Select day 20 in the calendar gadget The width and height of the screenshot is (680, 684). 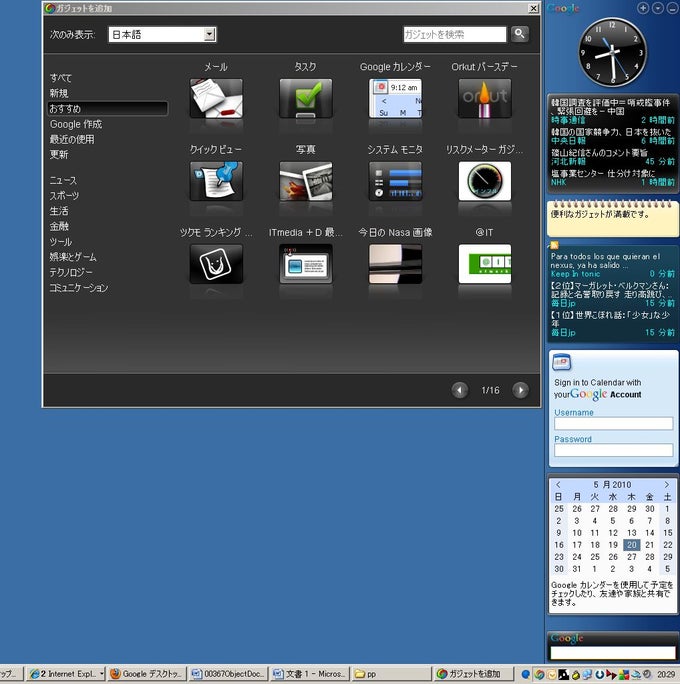[631, 544]
